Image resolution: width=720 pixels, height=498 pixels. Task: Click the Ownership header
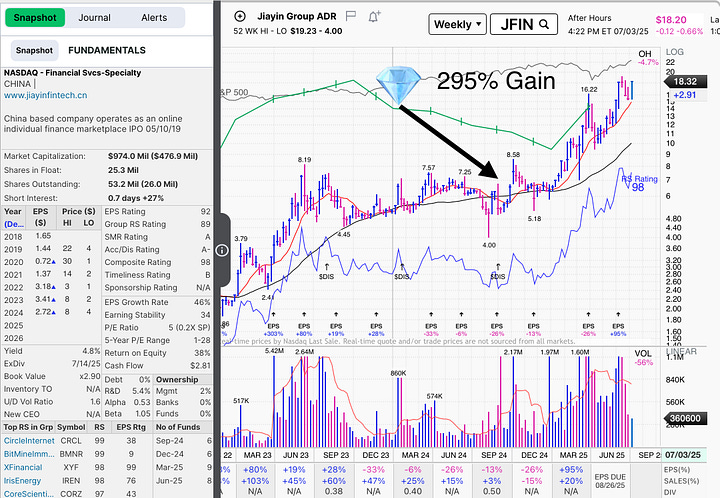click(177, 380)
